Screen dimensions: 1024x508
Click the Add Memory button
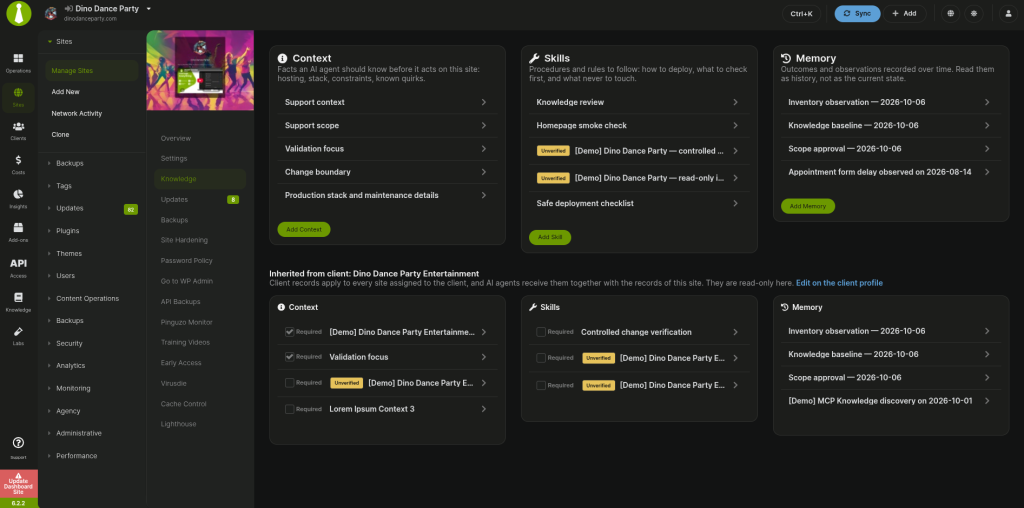[808, 206]
